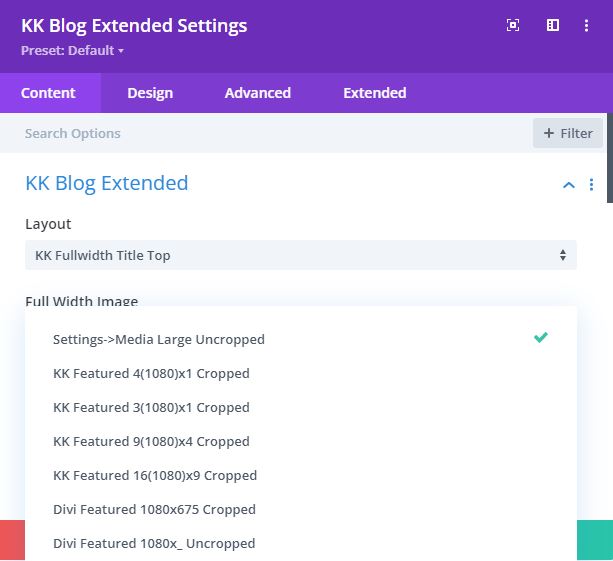
Task: Select KK Featured 16(1080)x9 Cropped option
Action: (x=301, y=475)
